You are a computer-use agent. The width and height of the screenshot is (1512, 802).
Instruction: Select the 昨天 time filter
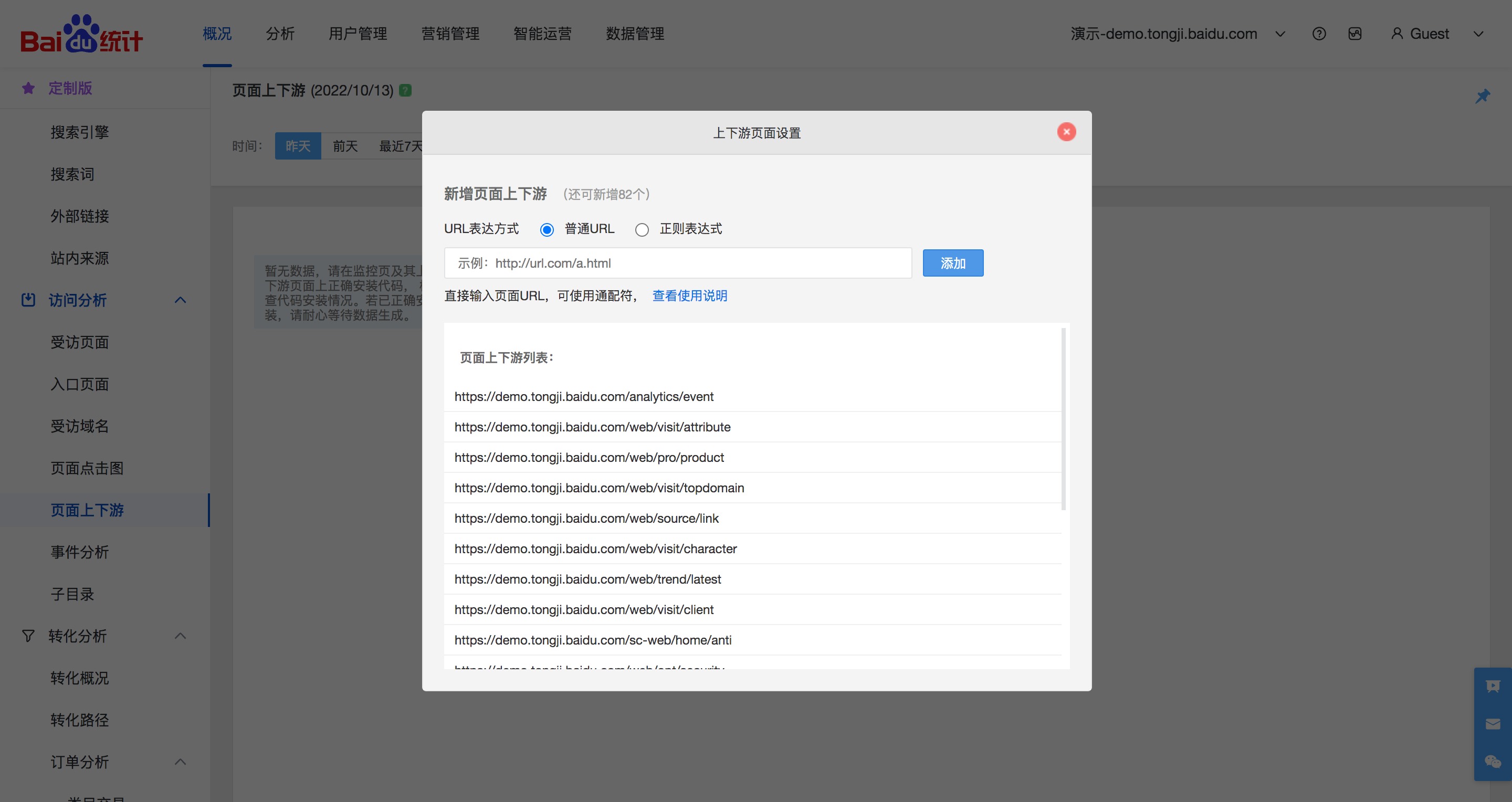298,146
